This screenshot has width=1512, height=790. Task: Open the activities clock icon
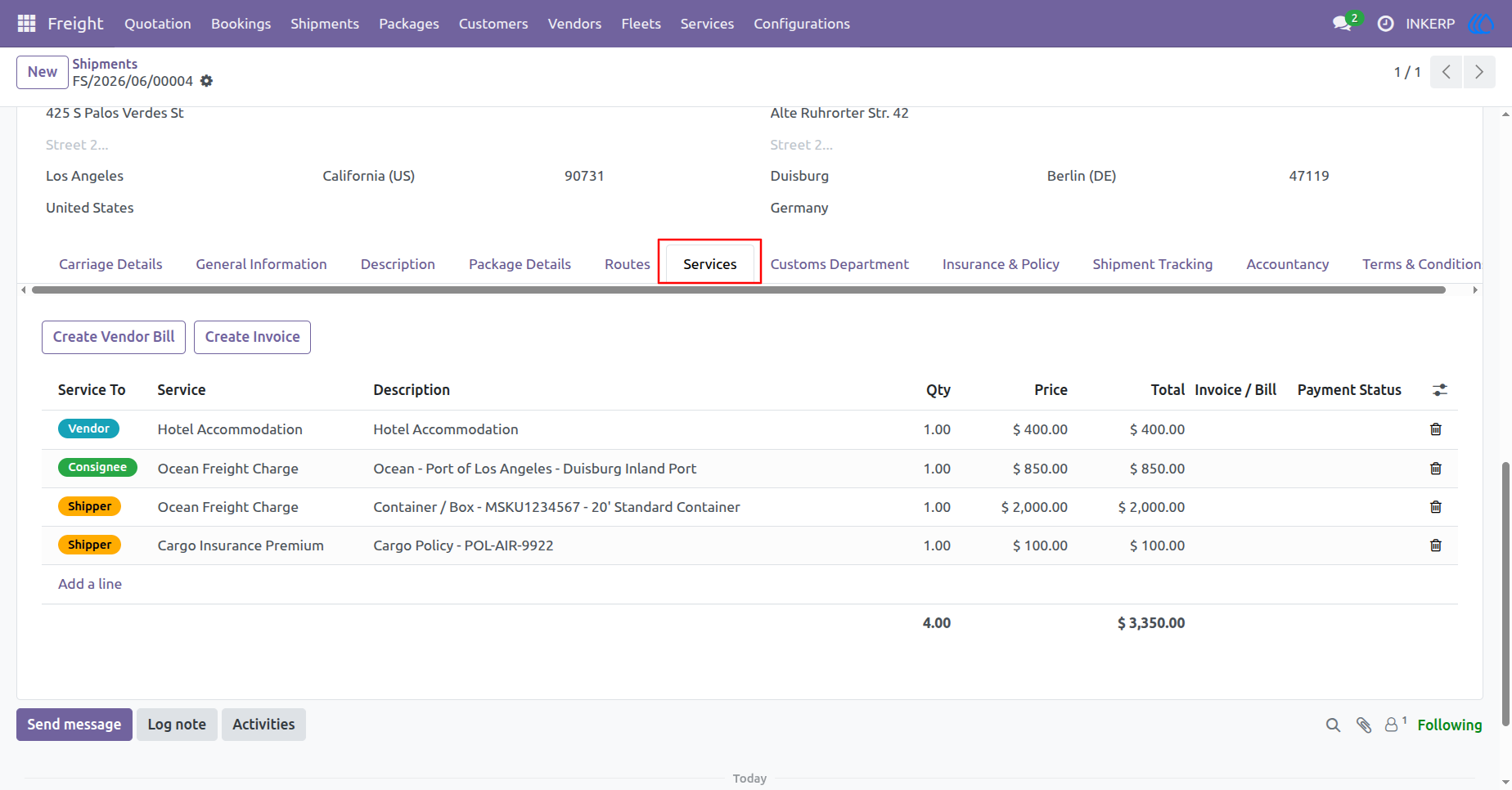tap(1385, 24)
